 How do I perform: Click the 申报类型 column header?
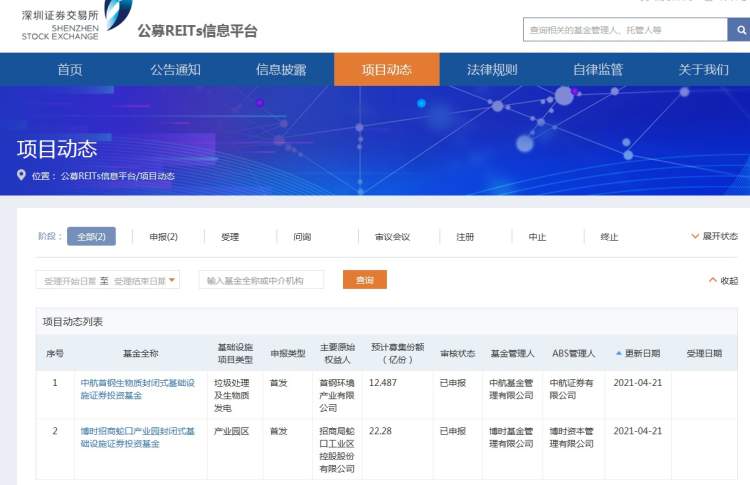pos(288,353)
